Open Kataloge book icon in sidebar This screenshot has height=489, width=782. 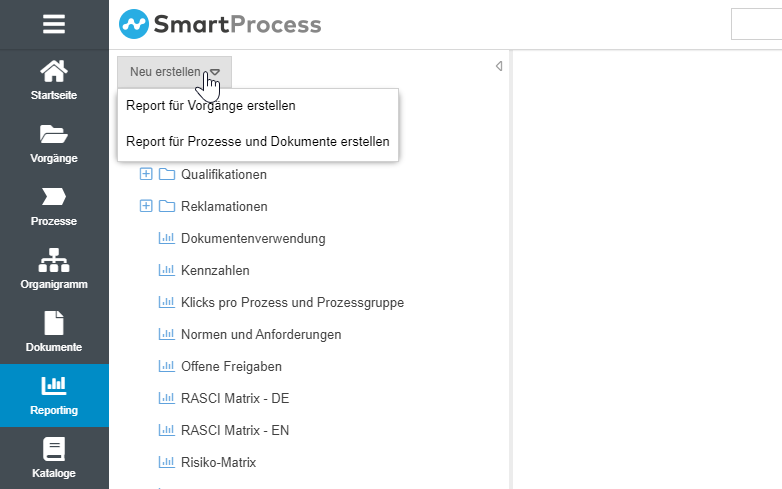click(x=54, y=457)
